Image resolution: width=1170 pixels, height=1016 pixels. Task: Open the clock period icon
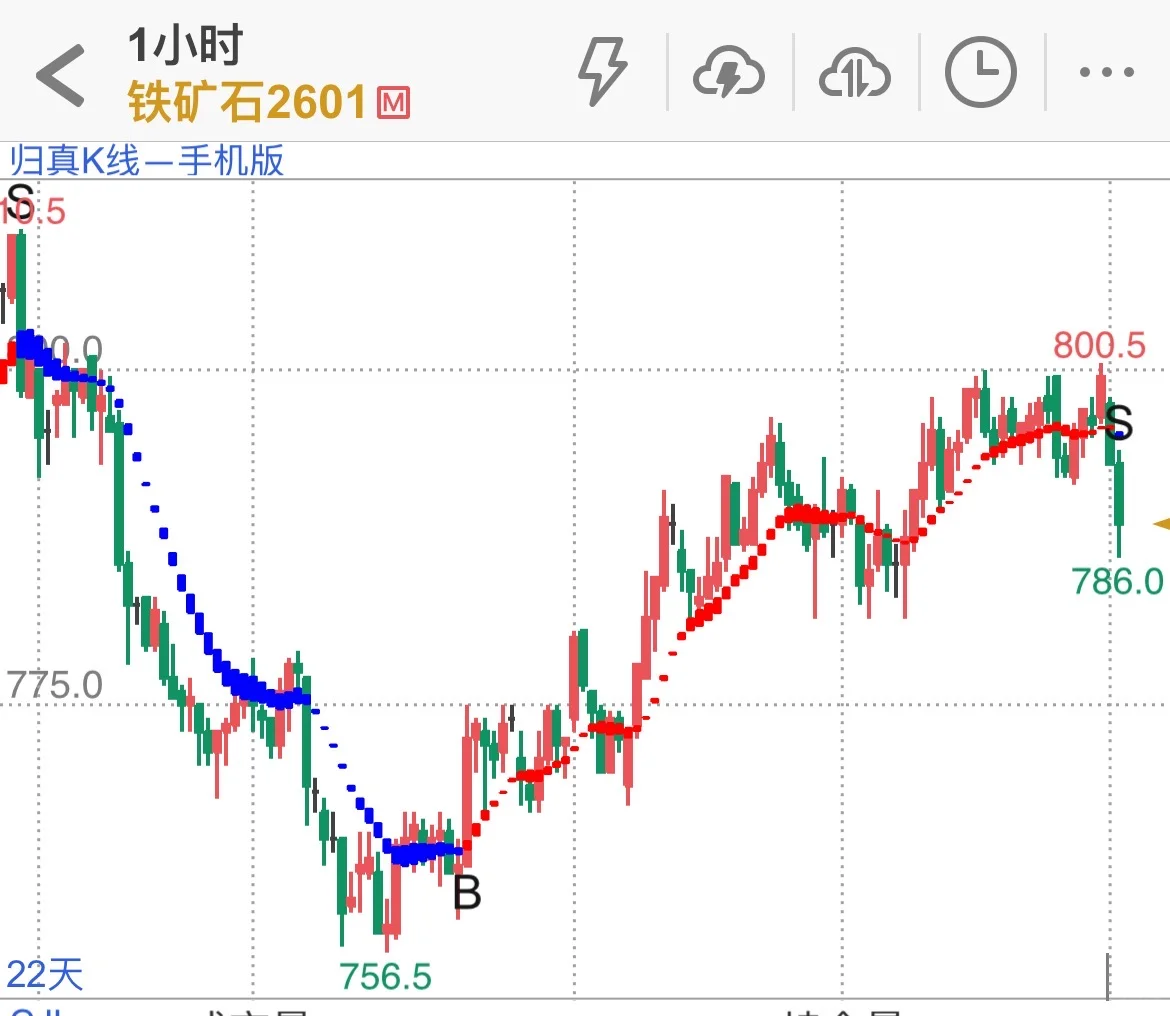click(980, 72)
